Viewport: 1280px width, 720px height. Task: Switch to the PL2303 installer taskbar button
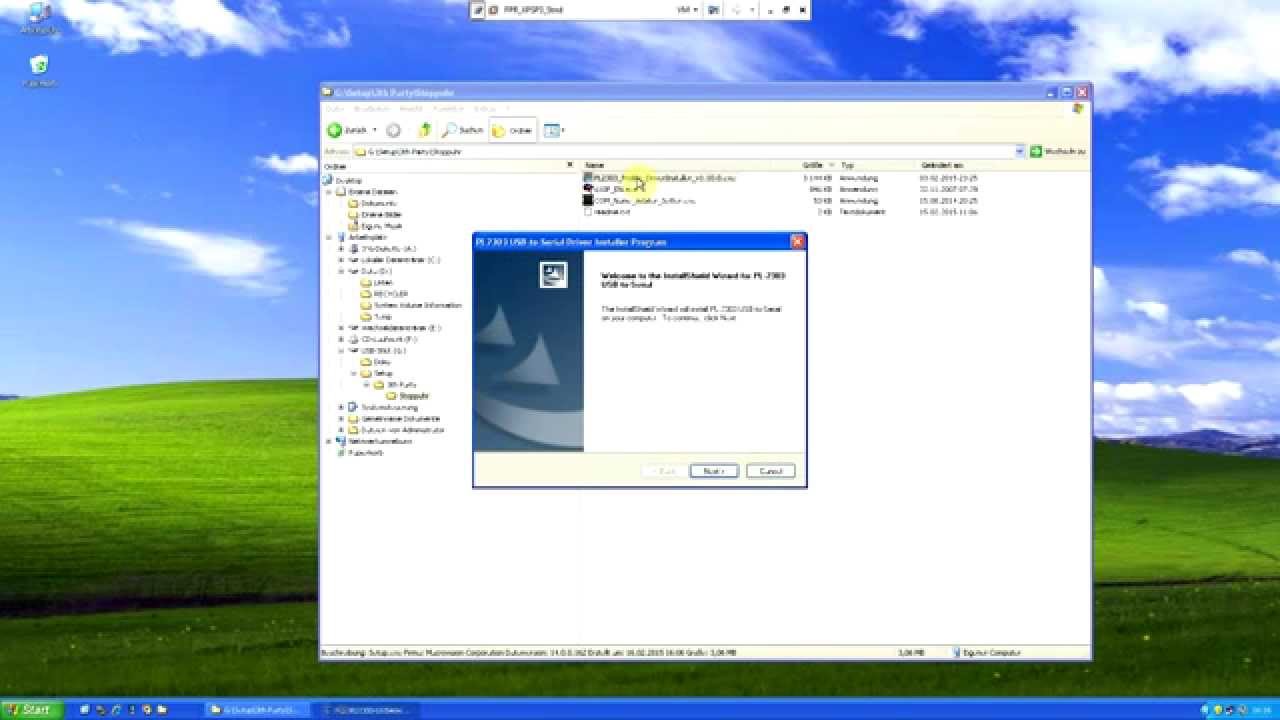(368, 710)
